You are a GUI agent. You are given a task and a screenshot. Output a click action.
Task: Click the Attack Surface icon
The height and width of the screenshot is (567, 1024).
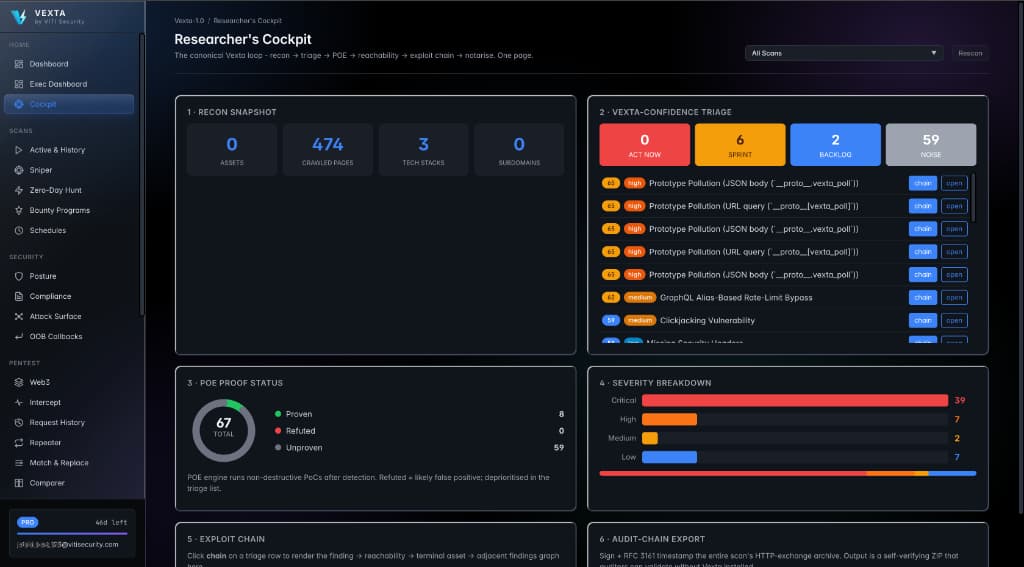(18, 316)
